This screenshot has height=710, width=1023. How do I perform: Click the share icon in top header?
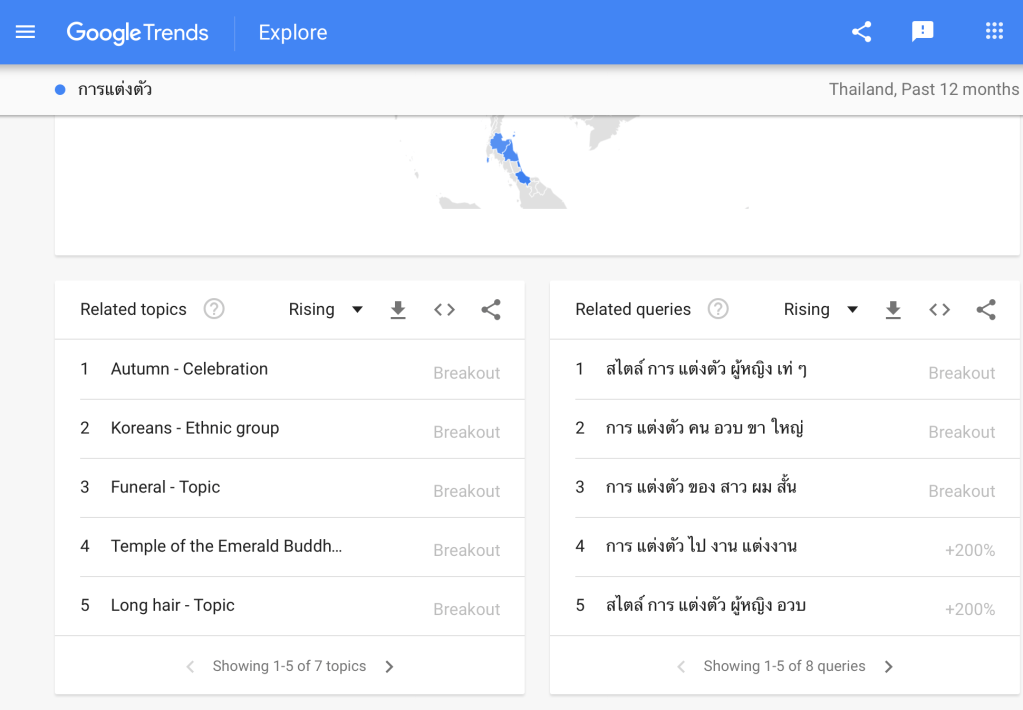861,32
